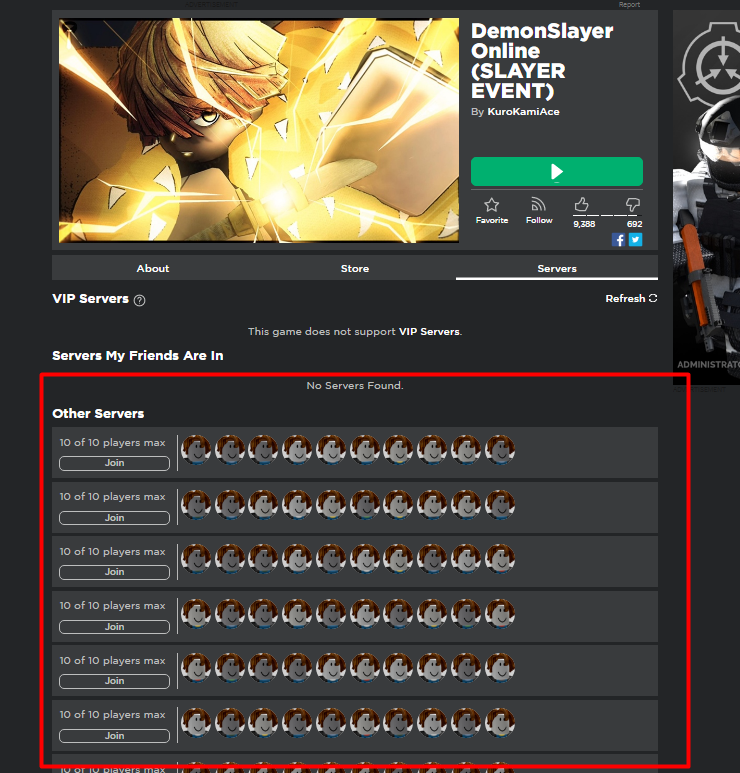Click first player avatar in the second server
Screen dimensions: 740x773
[x=196, y=504]
